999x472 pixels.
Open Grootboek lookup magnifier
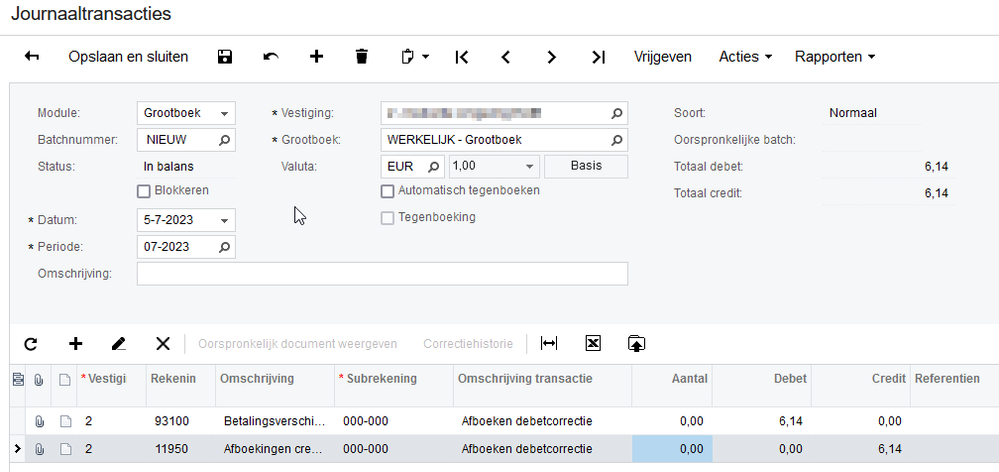(x=617, y=140)
